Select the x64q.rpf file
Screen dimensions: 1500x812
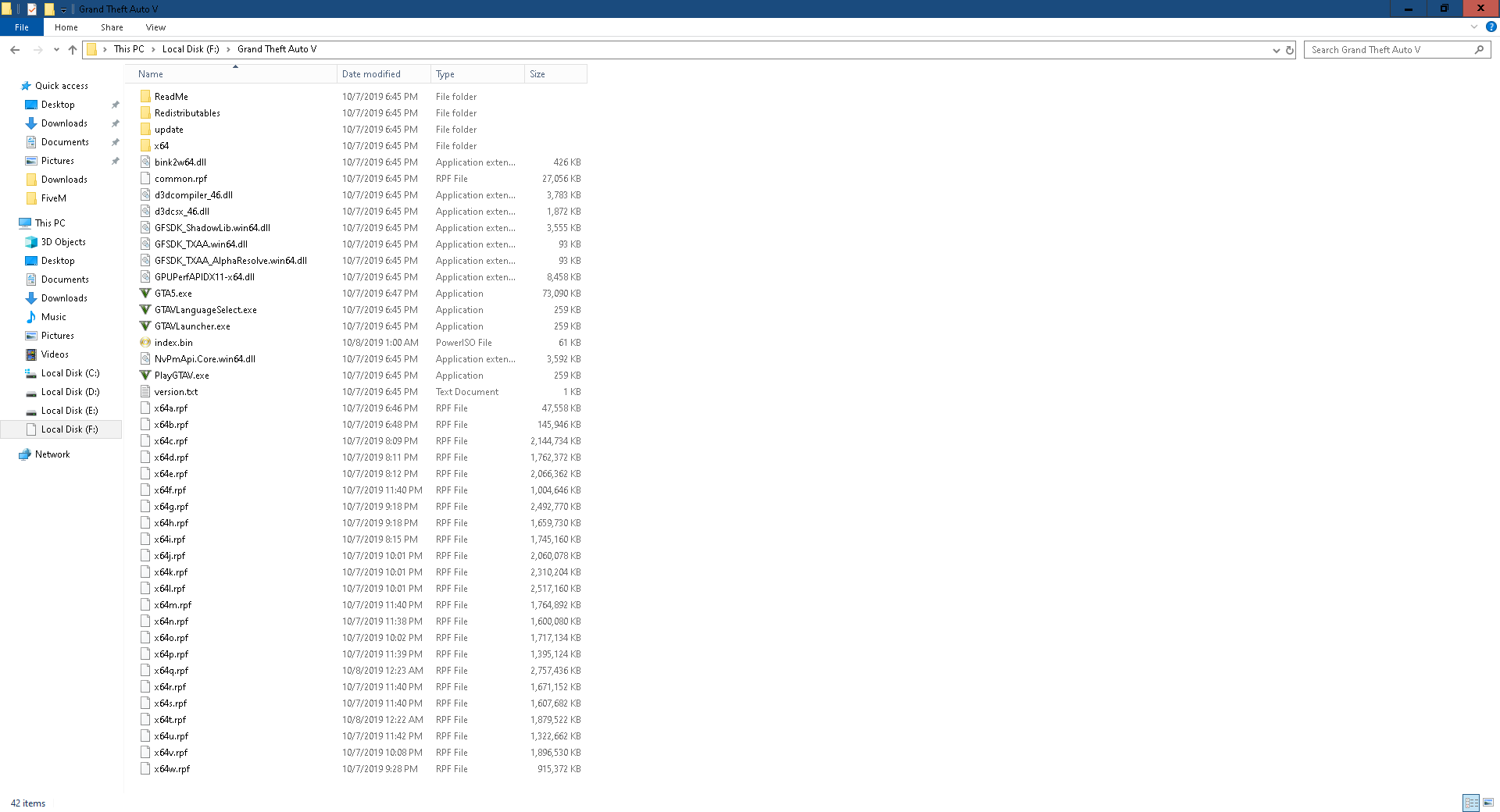pos(171,671)
